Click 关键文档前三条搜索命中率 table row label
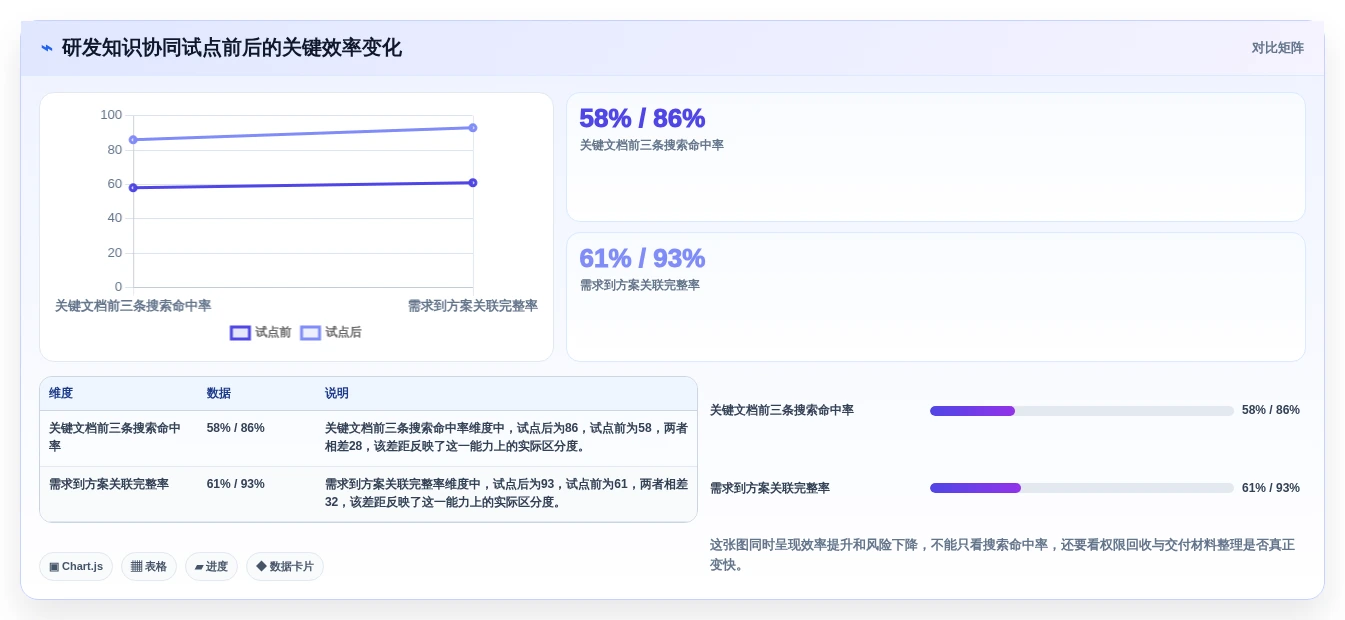The width and height of the screenshot is (1345, 620). point(115,437)
